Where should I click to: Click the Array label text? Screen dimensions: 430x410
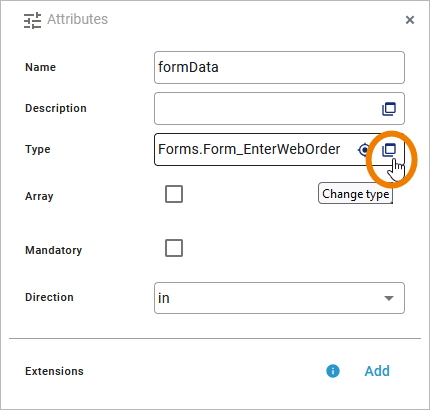[39, 196]
